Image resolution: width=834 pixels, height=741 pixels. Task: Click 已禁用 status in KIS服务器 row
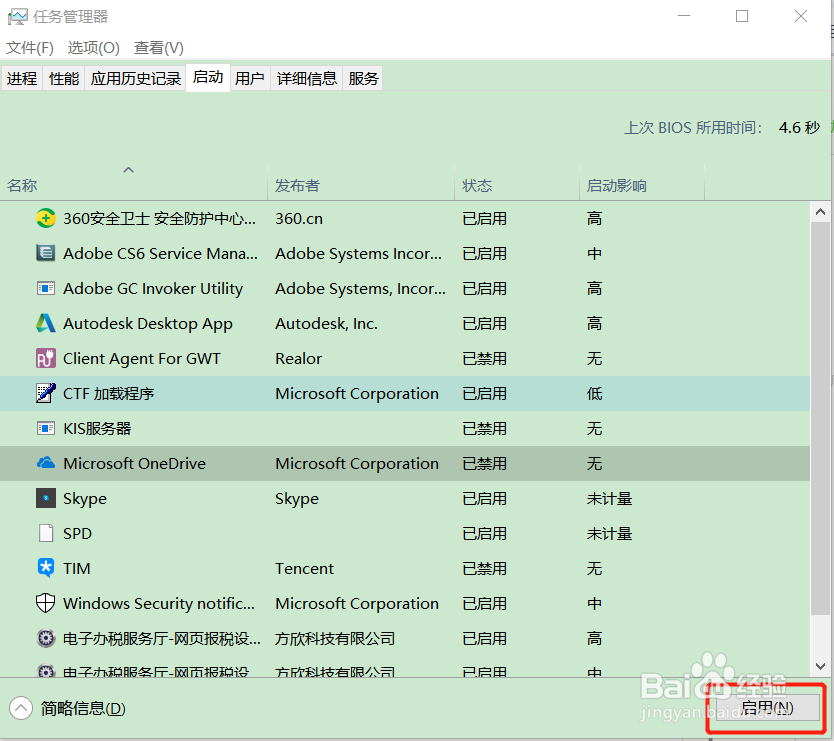coord(484,429)
